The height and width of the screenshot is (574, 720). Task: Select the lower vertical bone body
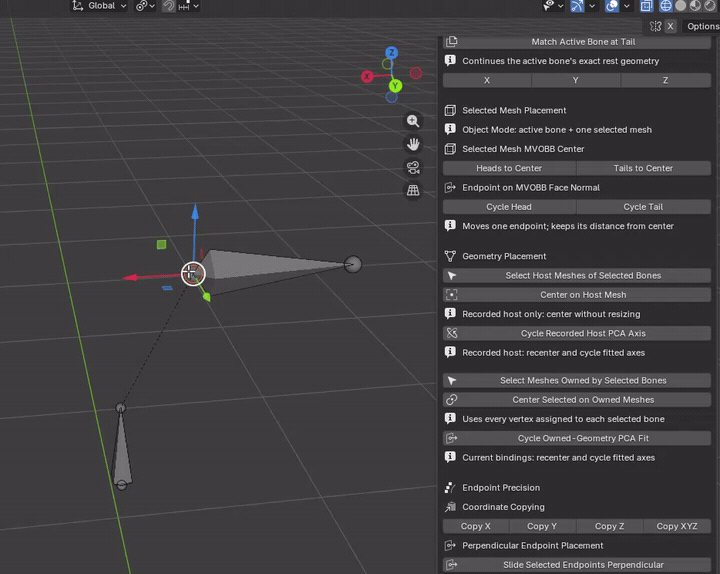[121, 452]
